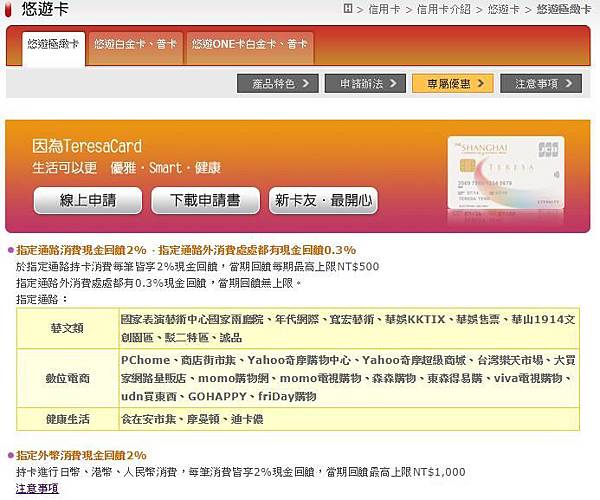Open the 注意事項 underlined link
Viewport: 600px width, 500px height.
tap(37, 489)
